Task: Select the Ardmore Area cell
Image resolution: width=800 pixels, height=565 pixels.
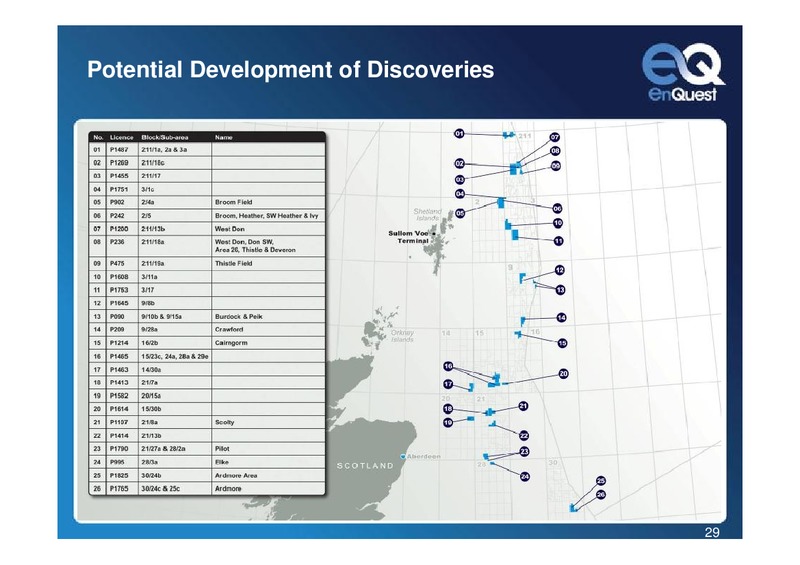Action: click(268, 475)
